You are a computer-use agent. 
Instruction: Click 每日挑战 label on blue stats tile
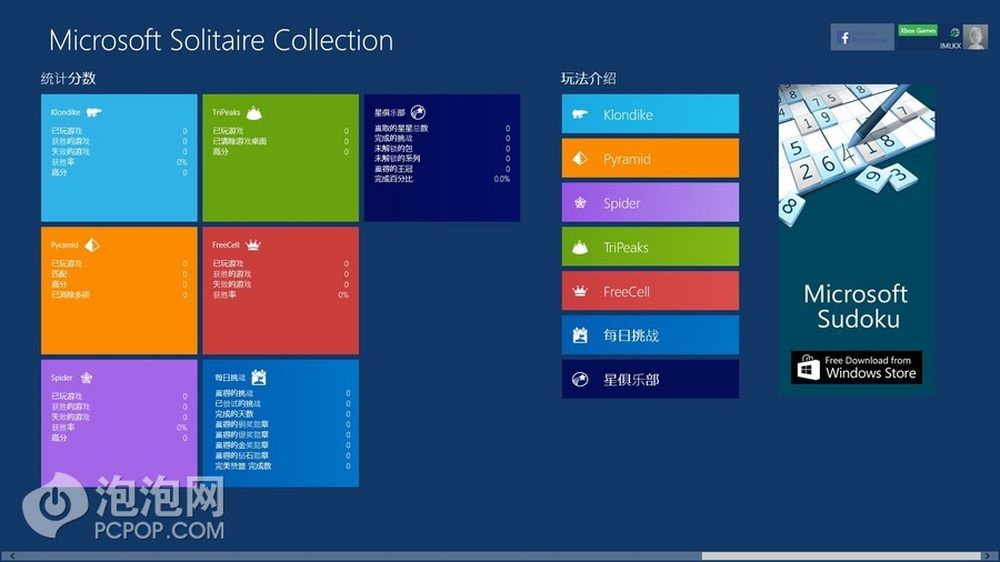tap(230, 378)
